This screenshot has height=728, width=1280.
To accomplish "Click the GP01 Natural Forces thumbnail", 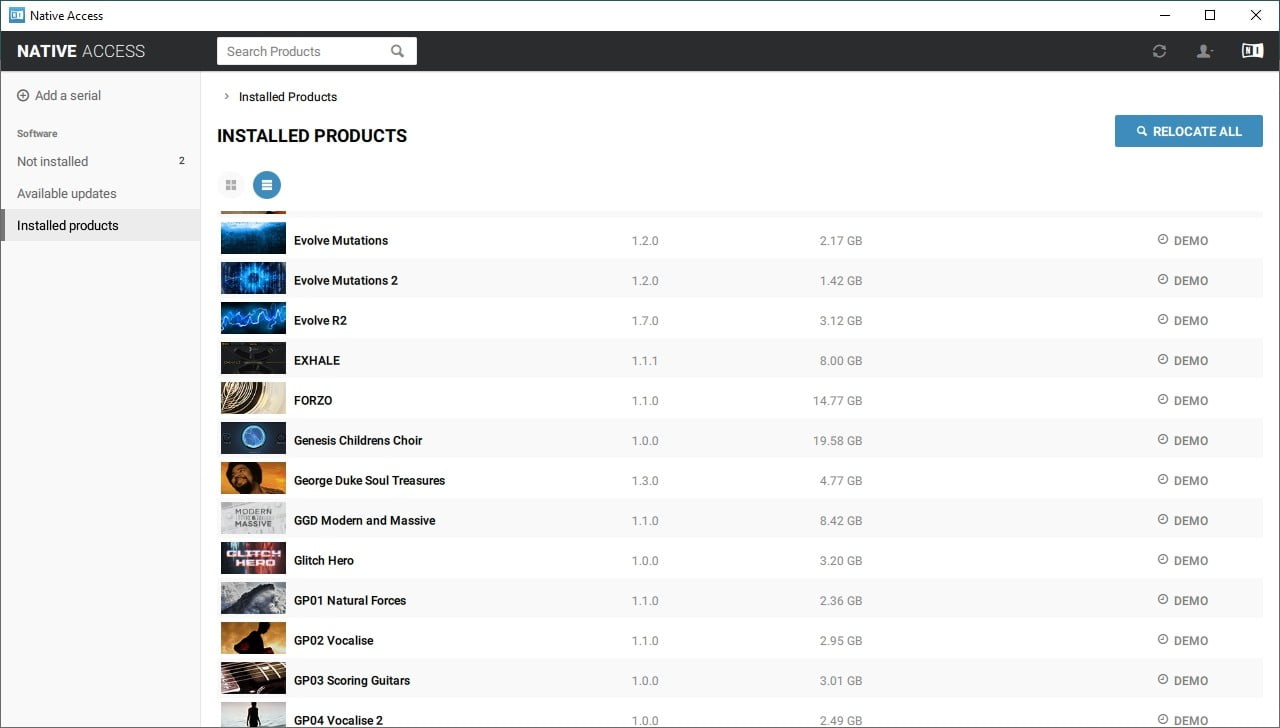I will coord(253,598).
